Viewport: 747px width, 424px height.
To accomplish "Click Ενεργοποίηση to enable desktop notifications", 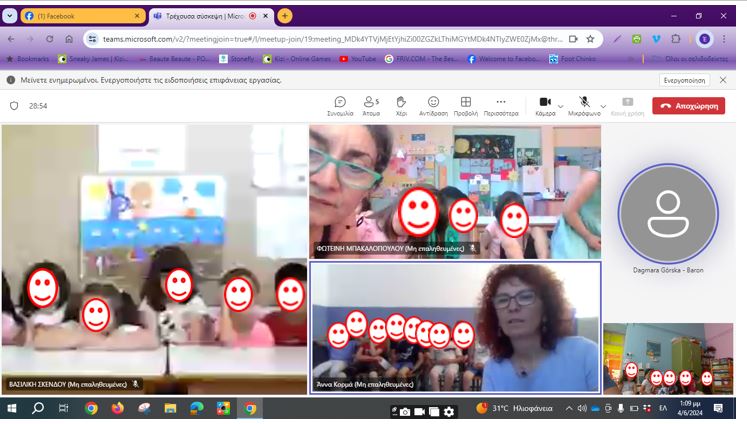I will tap(684, 80).
